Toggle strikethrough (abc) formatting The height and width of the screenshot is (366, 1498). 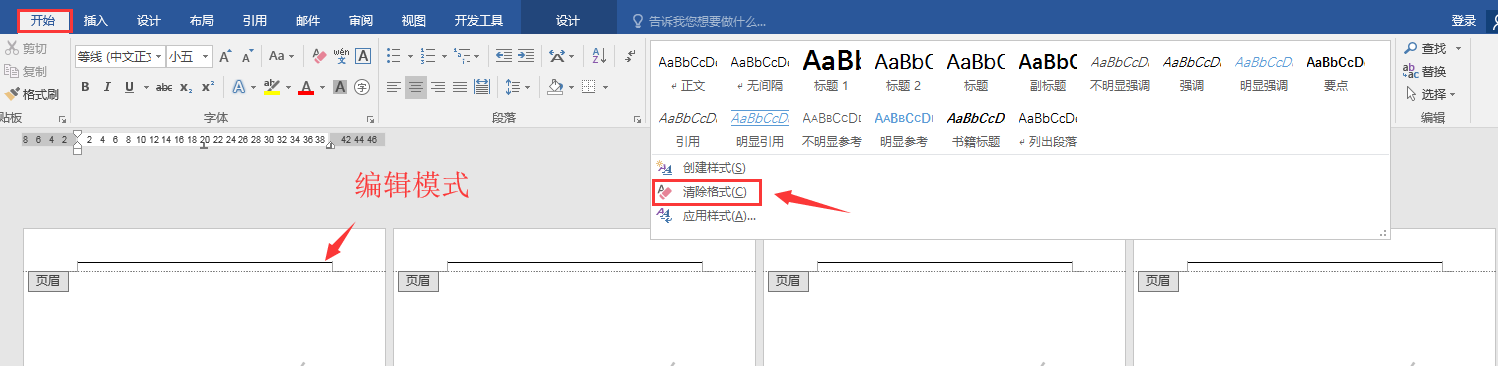pos(164,87)
